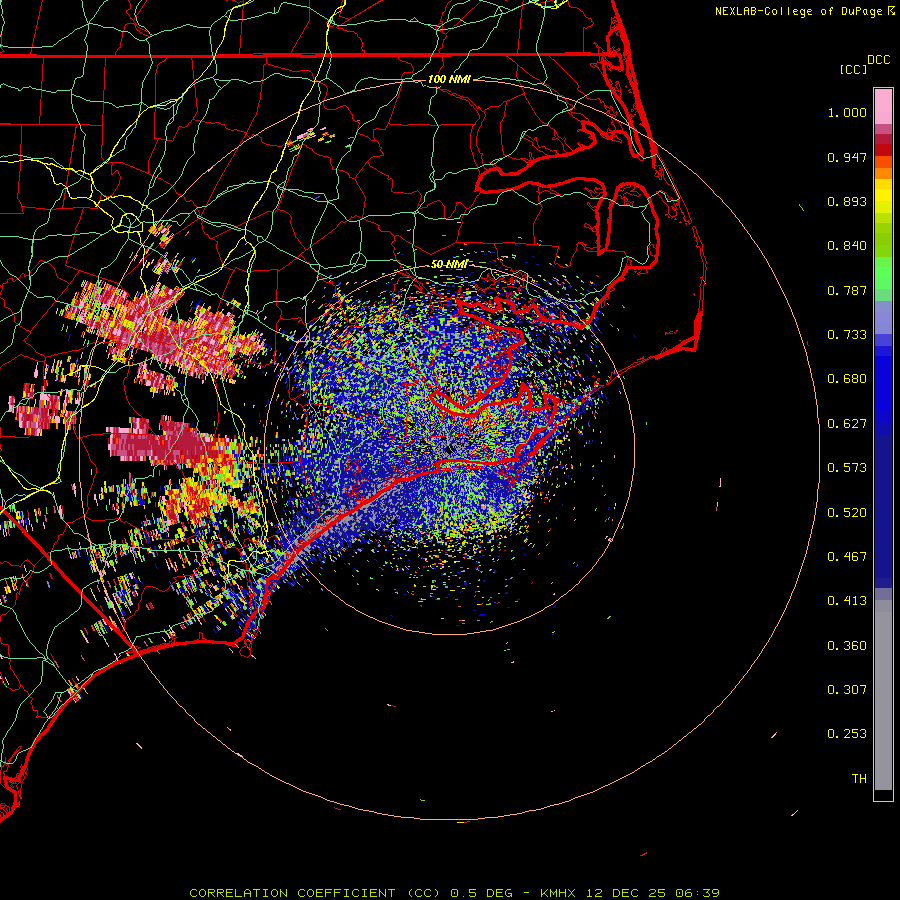Click the 0.840 scale value
Image resolution: width=900 pixels, height=900 pixels.
(847, 246)
